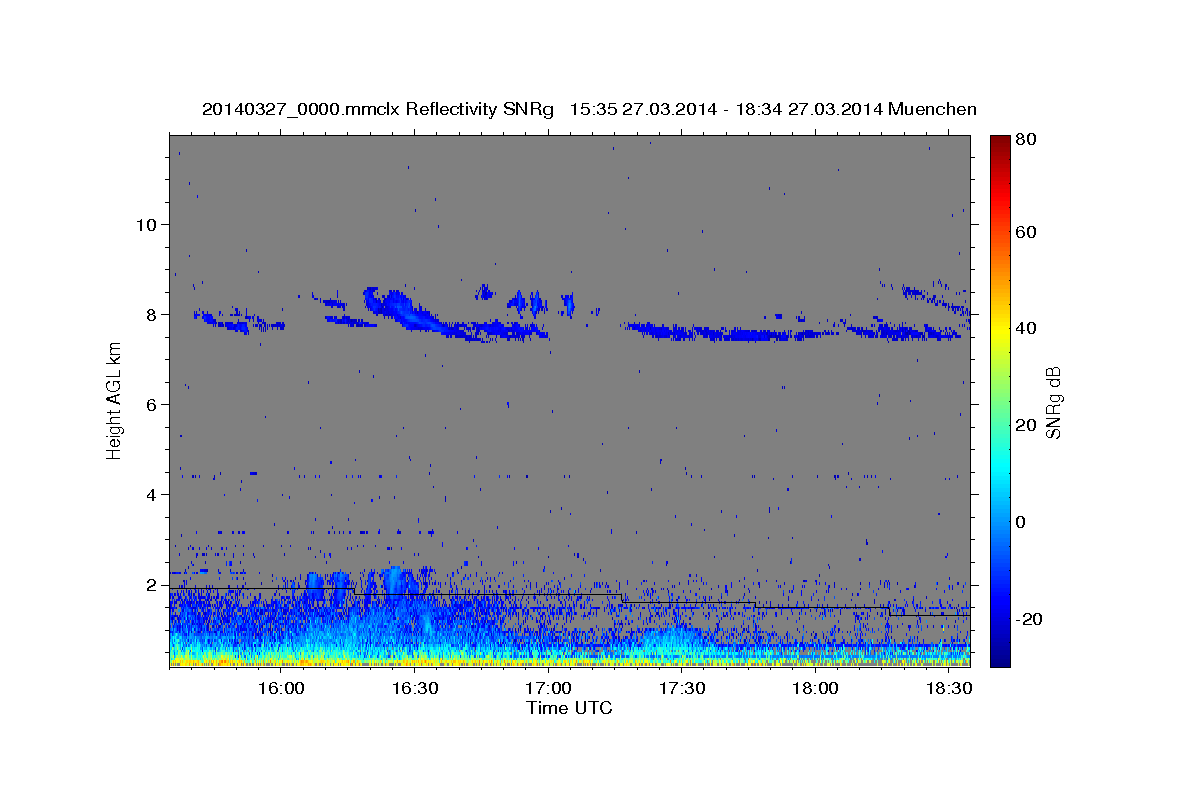Click the colorbar value 60

pyautogui.click(x=1028, y=232)
